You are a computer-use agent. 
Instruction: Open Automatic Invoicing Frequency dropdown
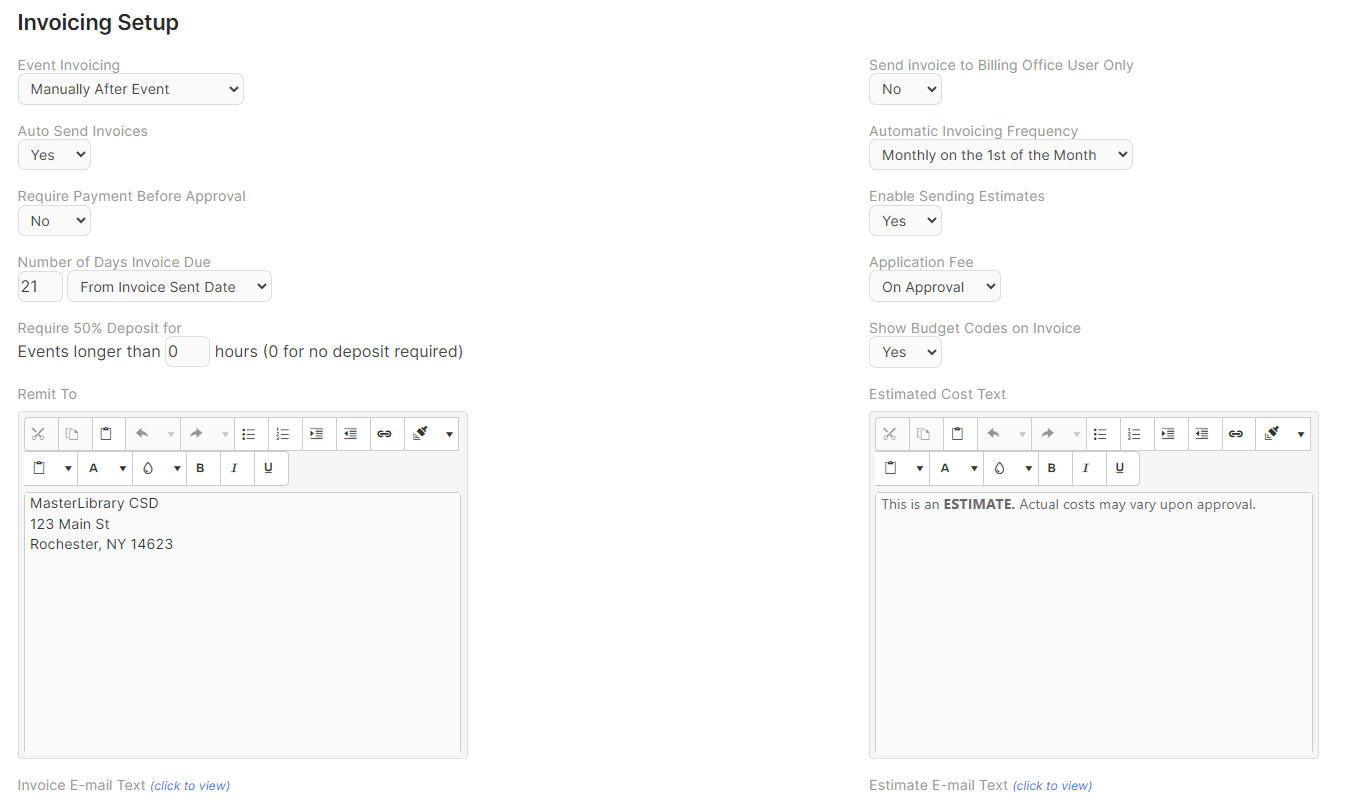(1001, 155)
